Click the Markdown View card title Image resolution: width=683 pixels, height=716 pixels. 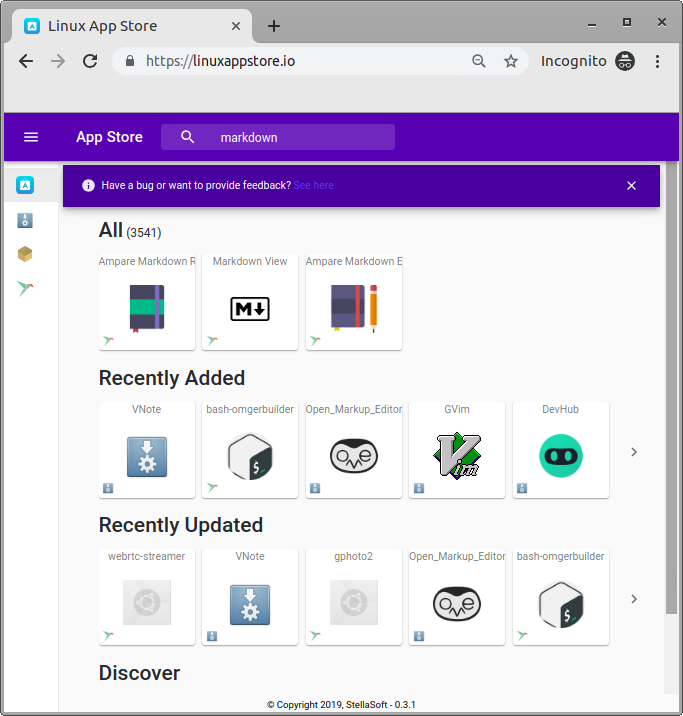click(250, 261)
